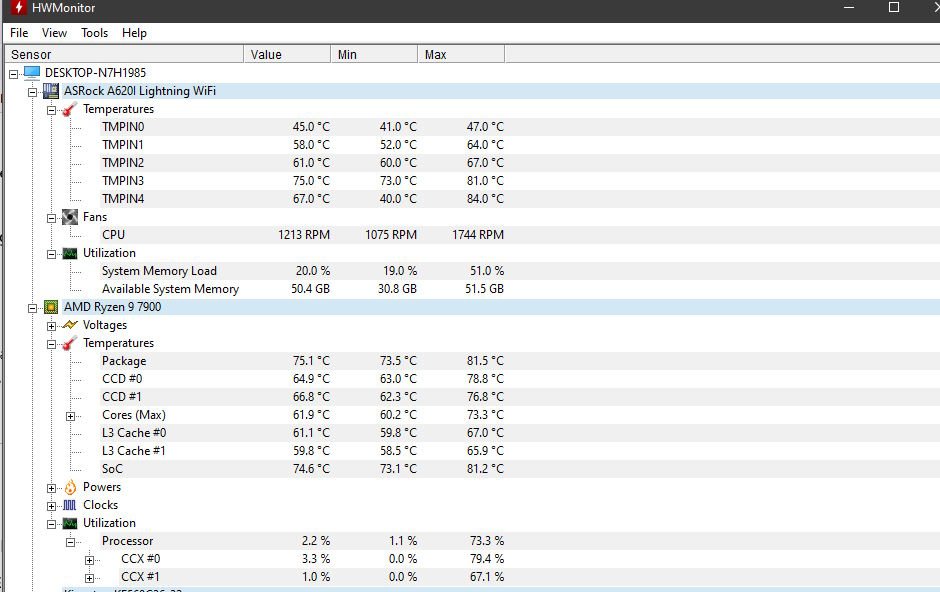This screenshot has width=940, height=592.
Task: Collapse the Fans group
Action: tap(52, 218)
